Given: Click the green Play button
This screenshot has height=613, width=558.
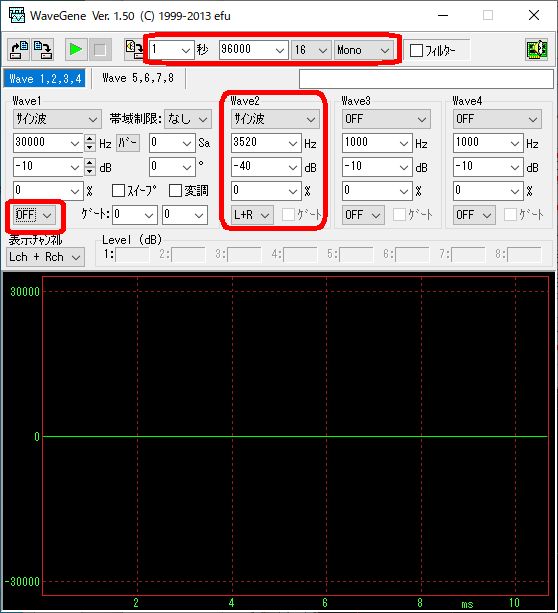Looking at the screenshot, I should click(76, 50).
